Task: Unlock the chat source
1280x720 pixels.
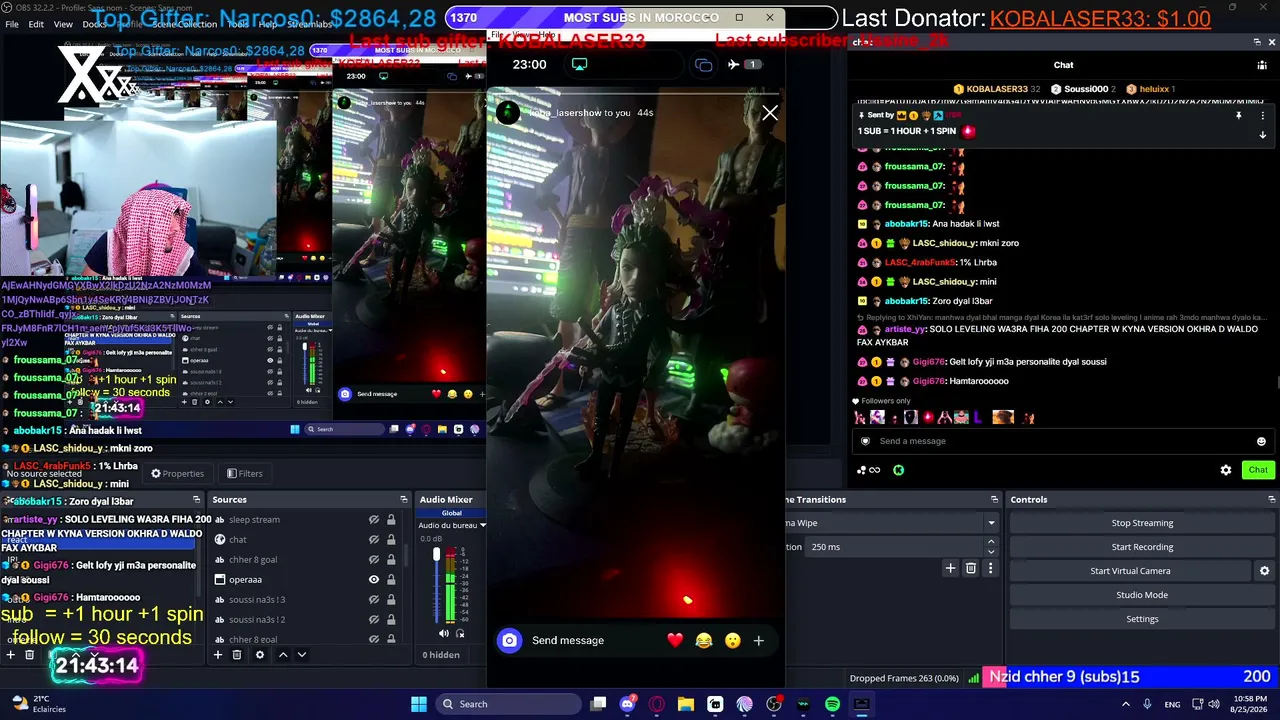Action: coord(391,540)
